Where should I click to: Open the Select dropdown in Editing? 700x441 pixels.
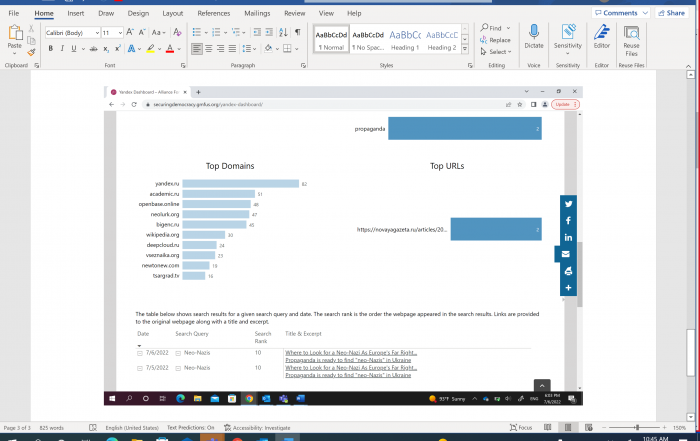click(496, 52)
